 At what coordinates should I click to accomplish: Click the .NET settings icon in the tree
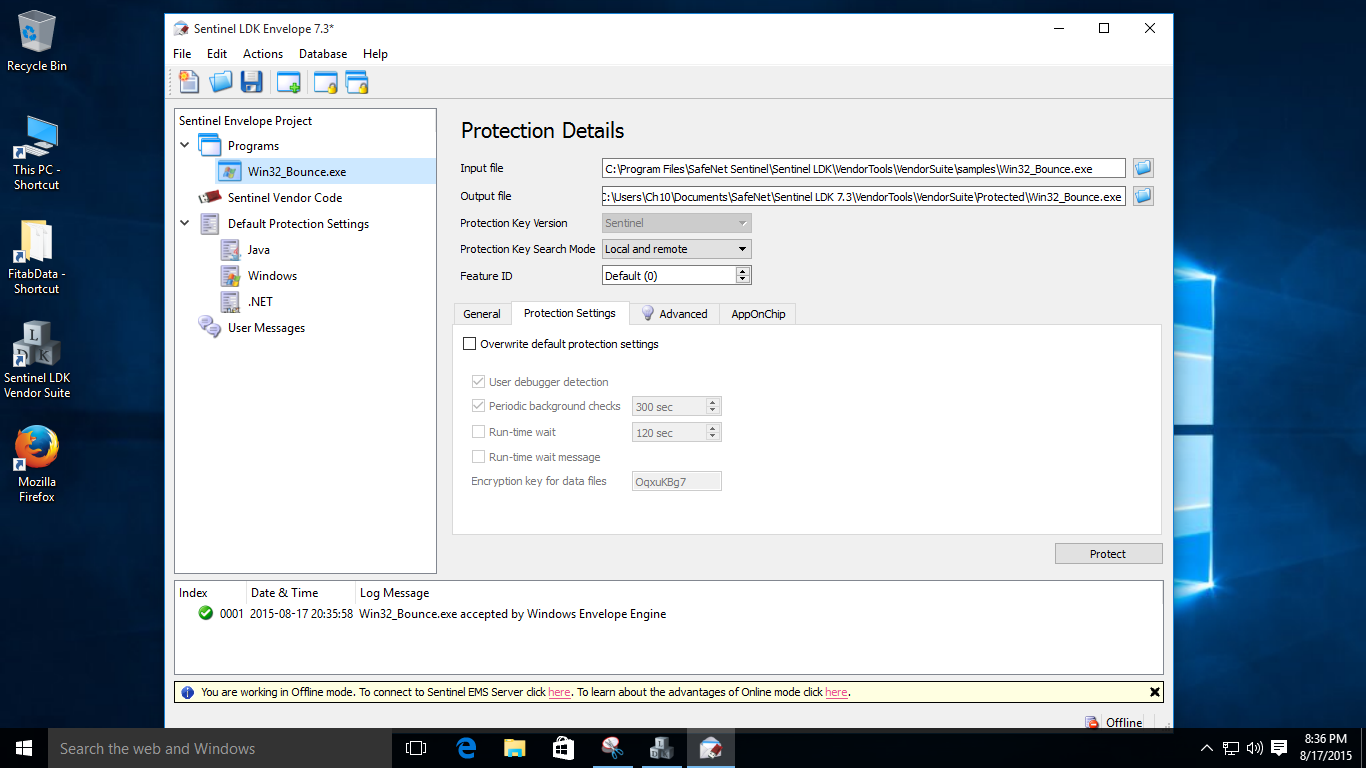[230, 301]
